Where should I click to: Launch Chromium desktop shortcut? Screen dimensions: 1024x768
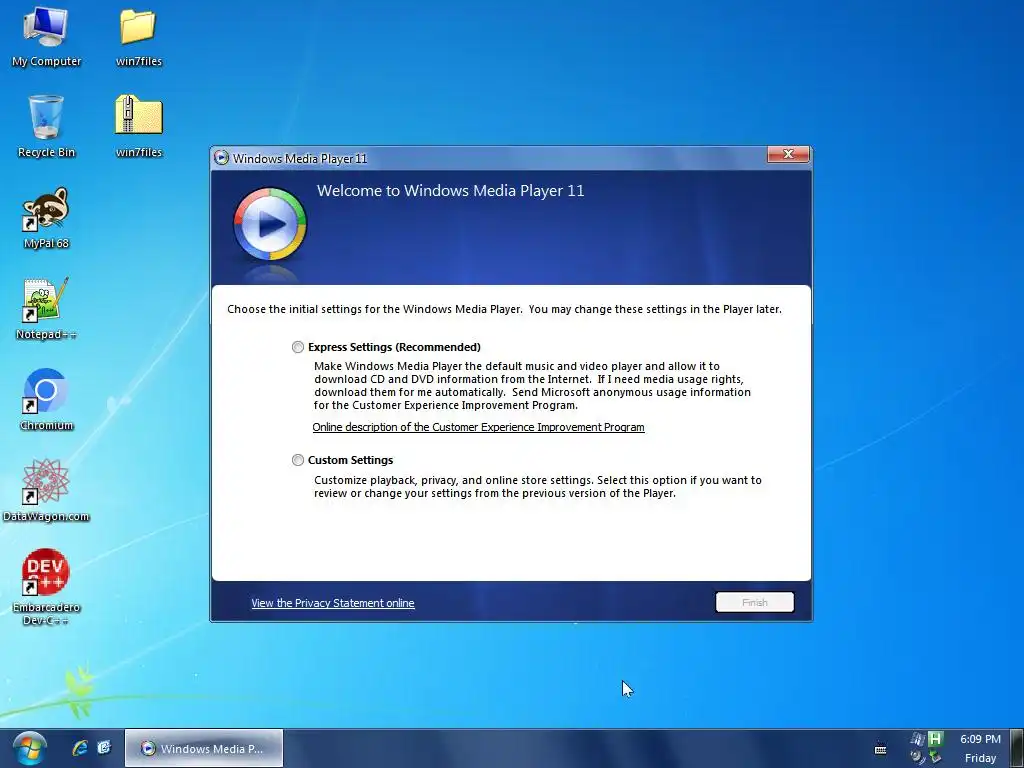coord(46,400)
